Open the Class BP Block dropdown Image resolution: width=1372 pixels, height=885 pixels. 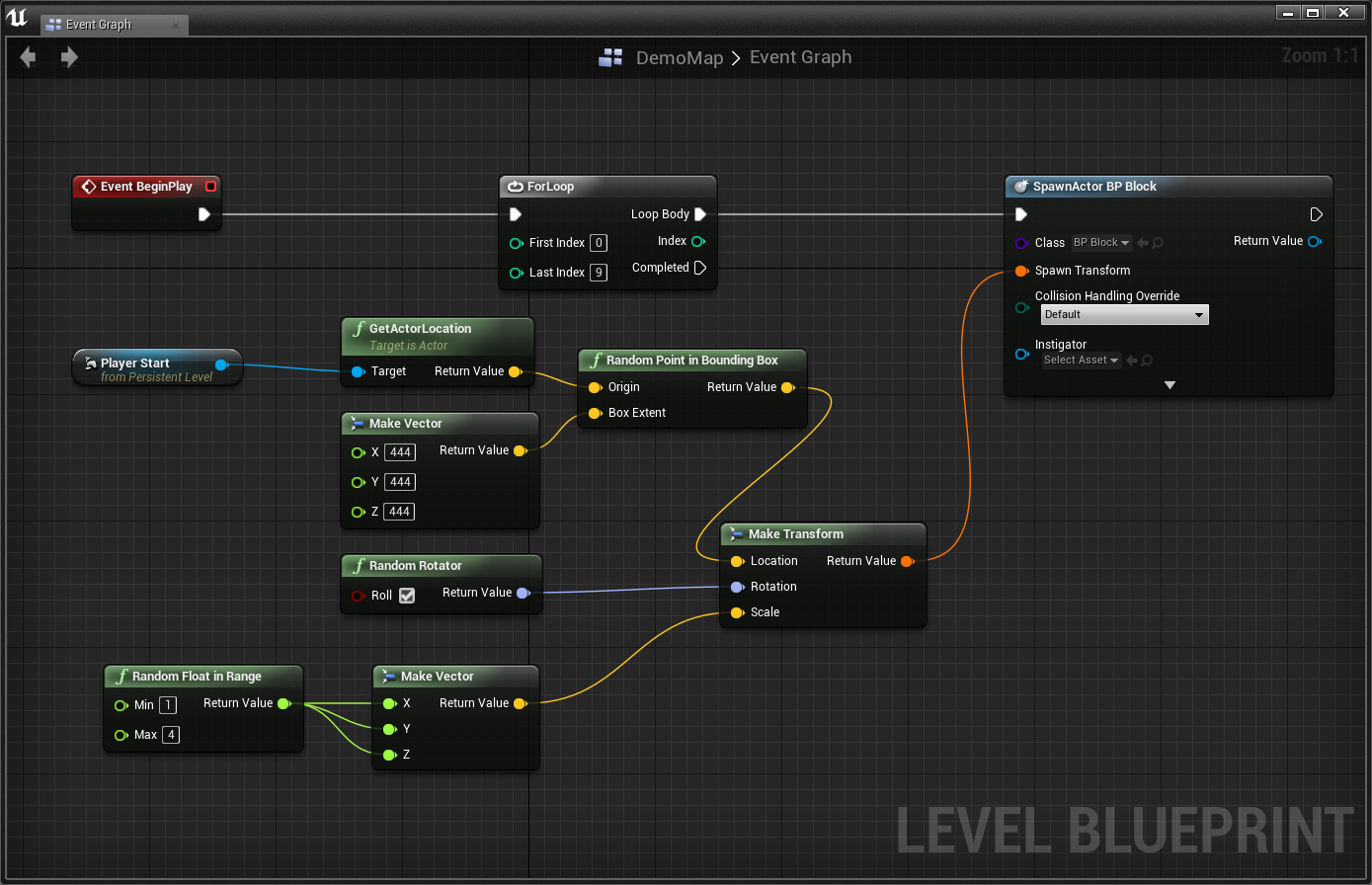(1101, 242)
